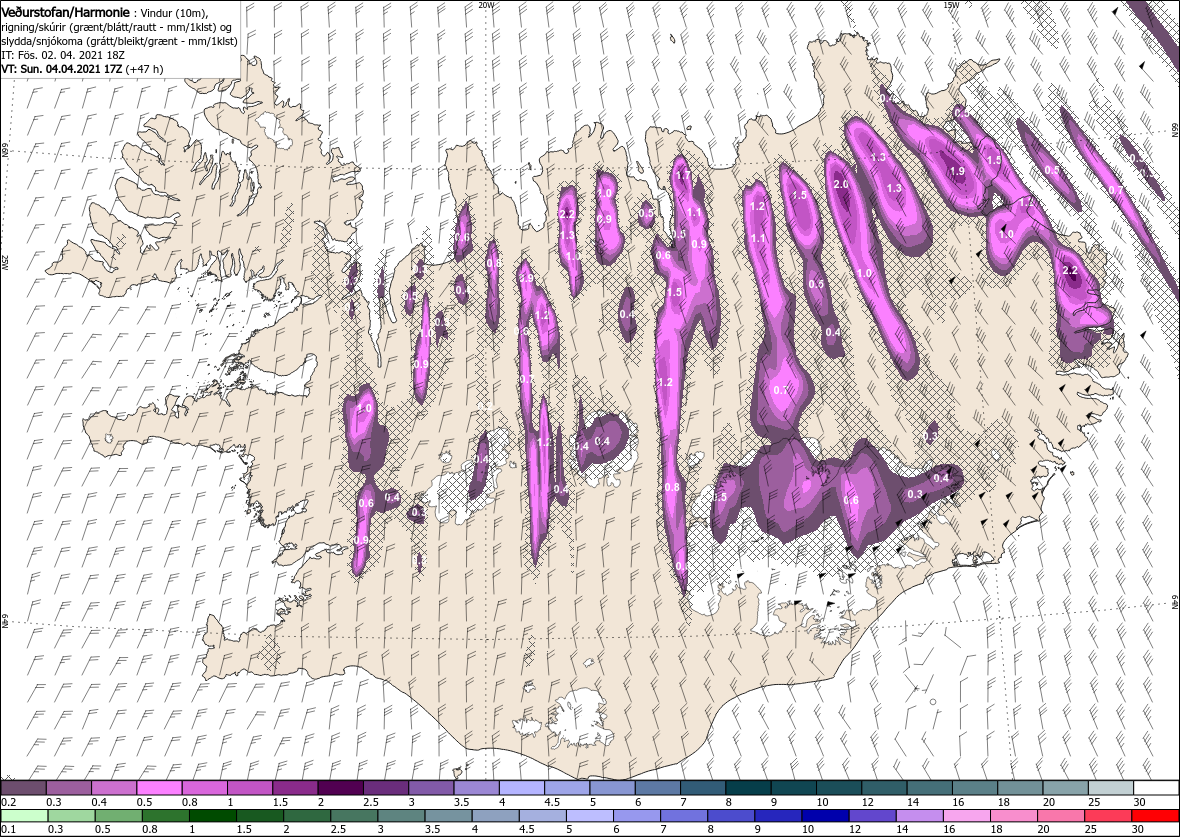The height and width of the screenshot is (837, 1180).
Task: Pick the rain scale swatch labeled 5
Action: pyautogui.click(x=589, y=816)
